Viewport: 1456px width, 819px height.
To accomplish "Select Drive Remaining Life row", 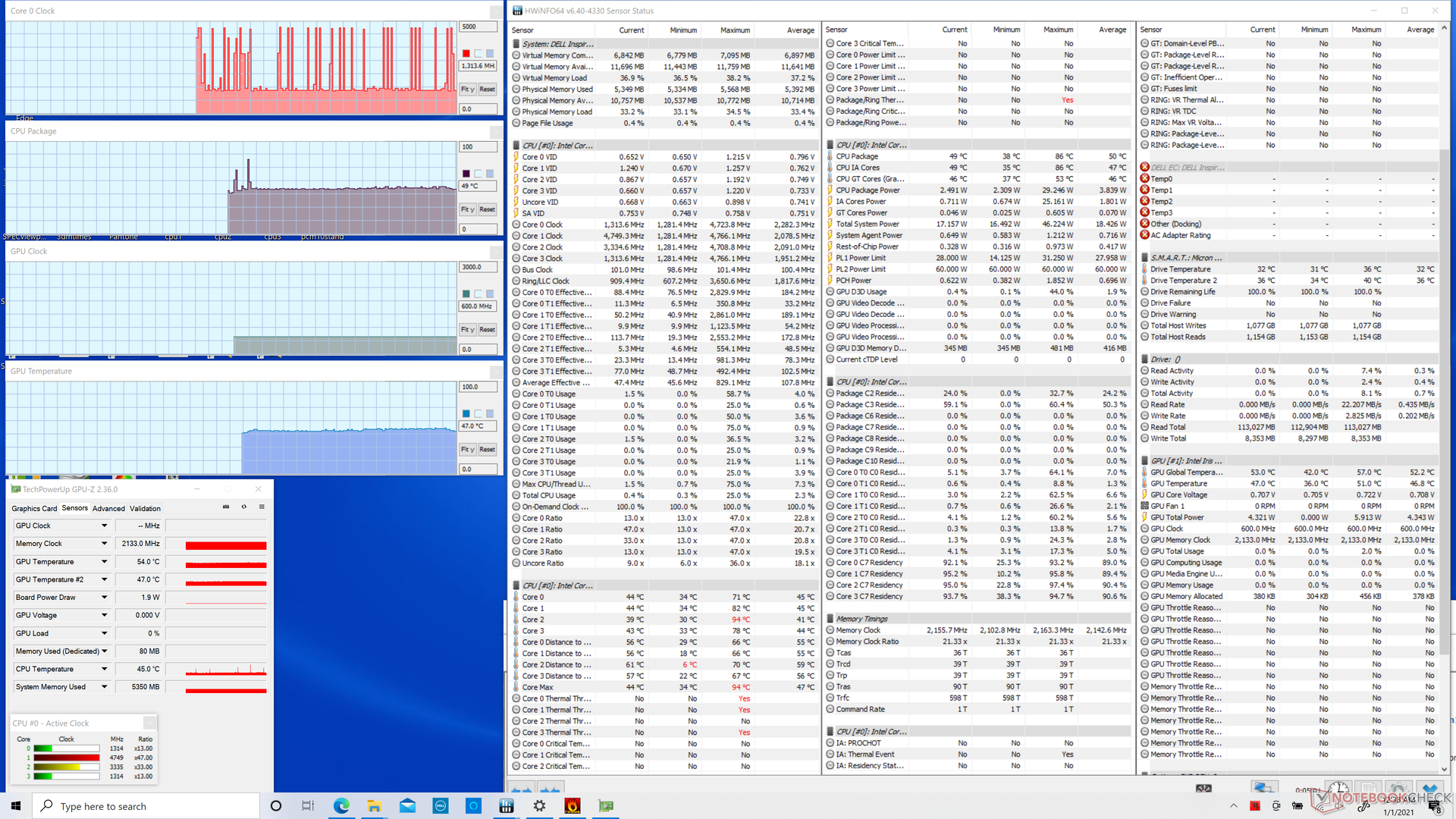I will pos(1288,292).
